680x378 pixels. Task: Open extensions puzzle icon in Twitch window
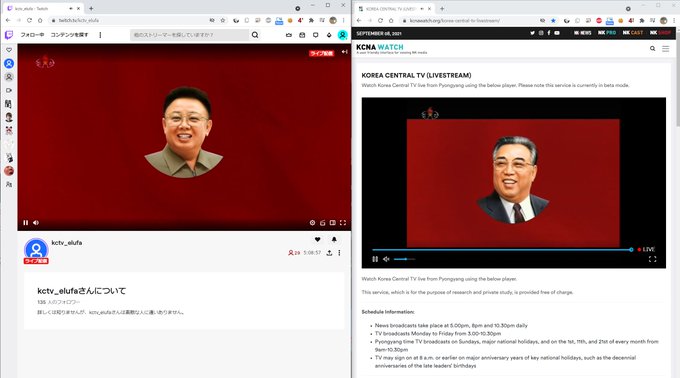pyautogui.click(x=311, y=20)
